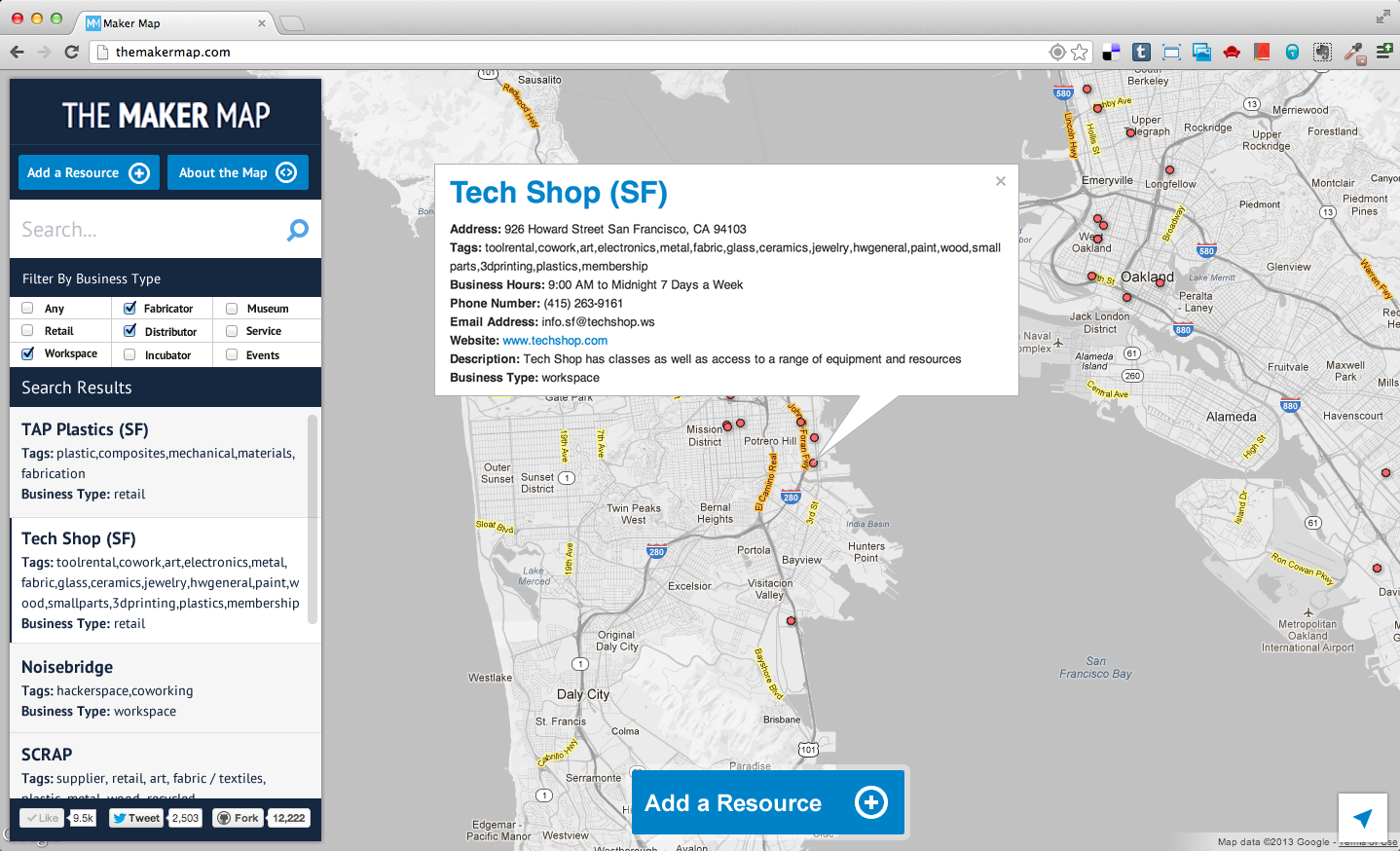1400x851 pixels.
Task: Open a new browser tab
Action: point(291,23)
